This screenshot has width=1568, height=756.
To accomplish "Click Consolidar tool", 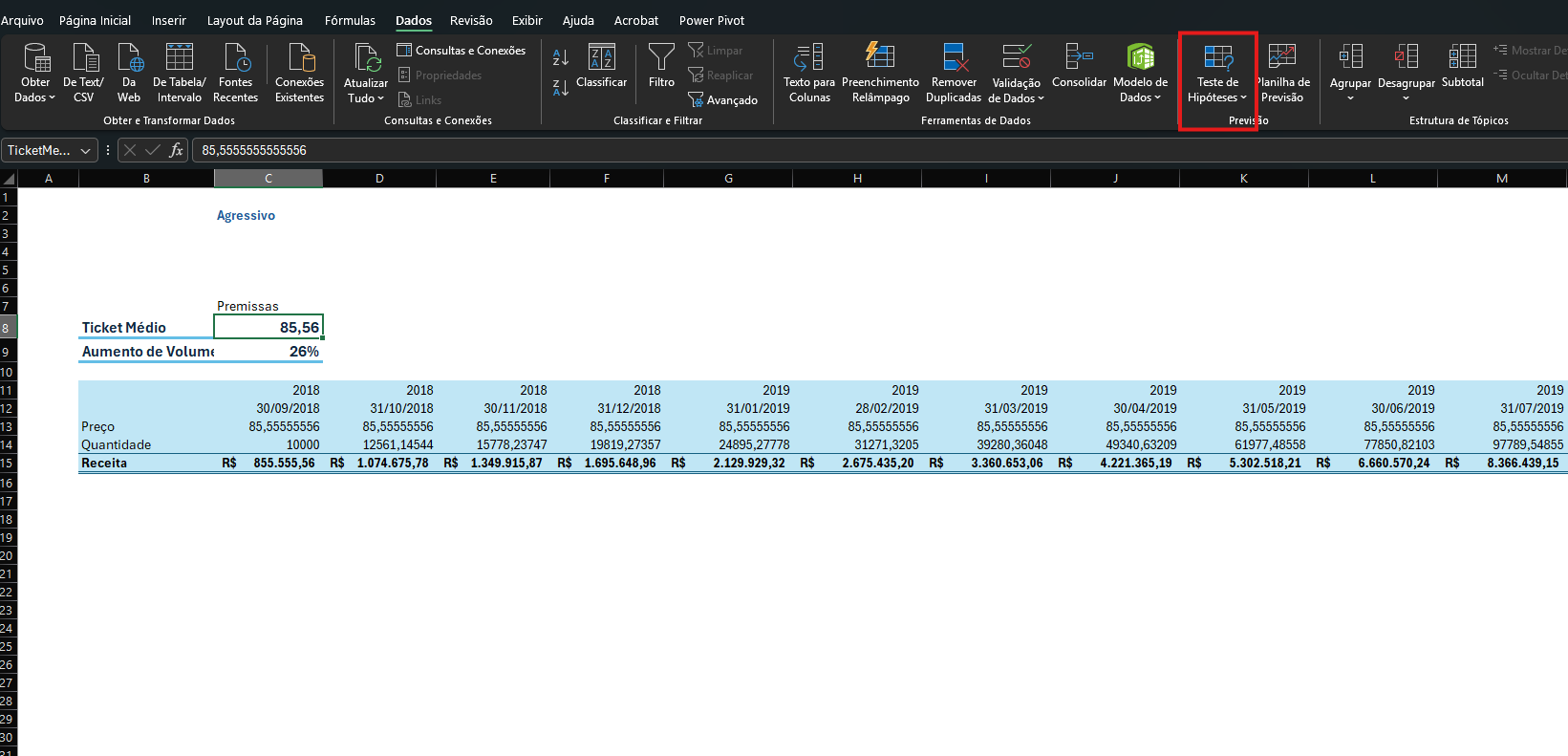I will [x=1080, y=65].
